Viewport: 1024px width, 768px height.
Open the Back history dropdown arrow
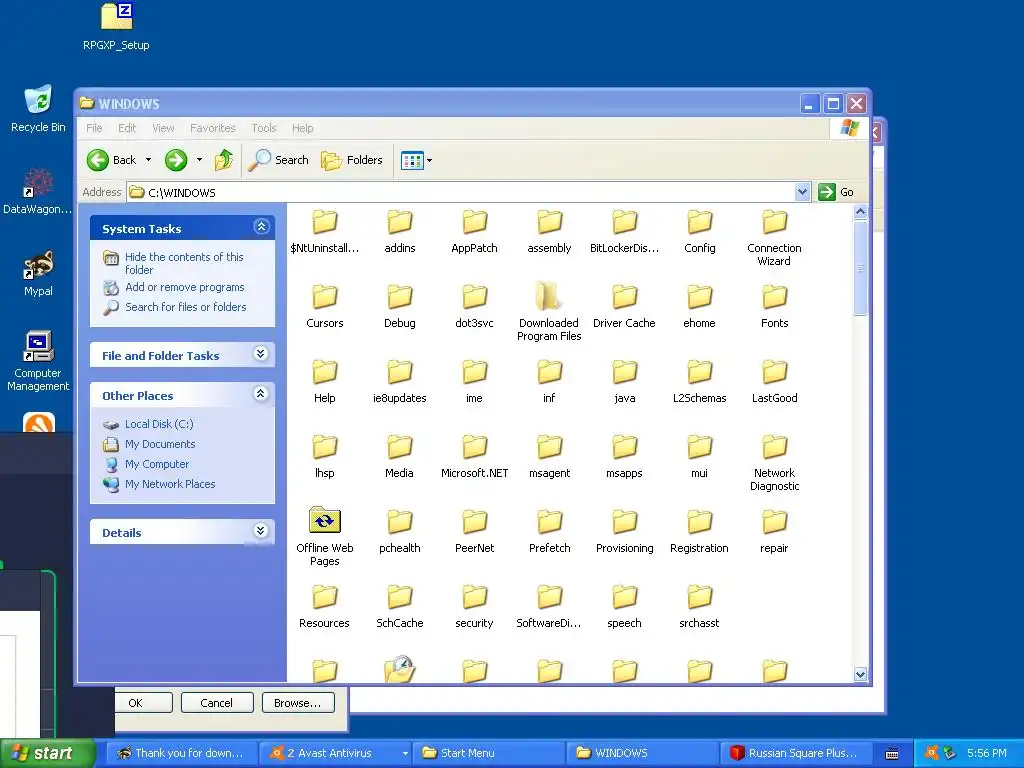coord(148,160)
